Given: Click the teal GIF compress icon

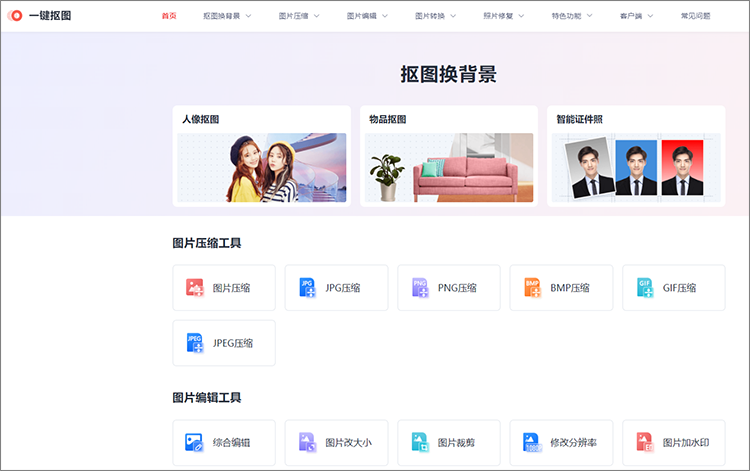Looking at the screenshot, I should pyautogui.click(x=645, y=288).
